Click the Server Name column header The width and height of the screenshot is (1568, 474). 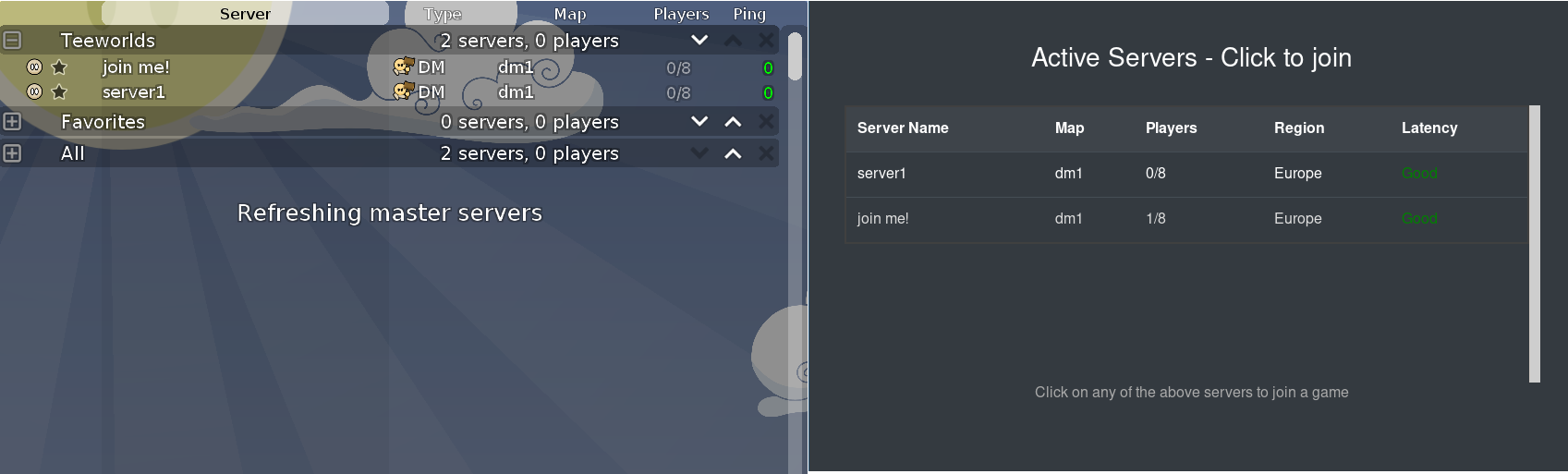click(903, 128)
